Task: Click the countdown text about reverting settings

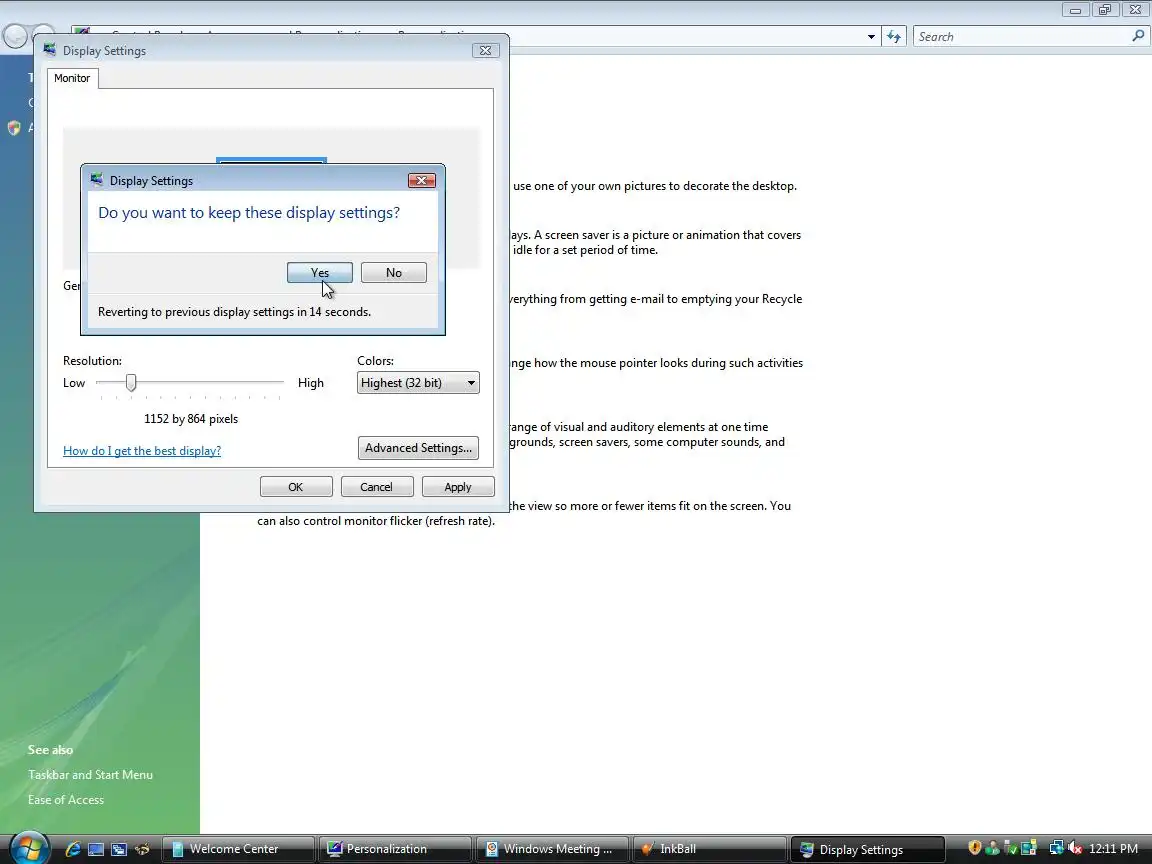Action: coord(234,312)
